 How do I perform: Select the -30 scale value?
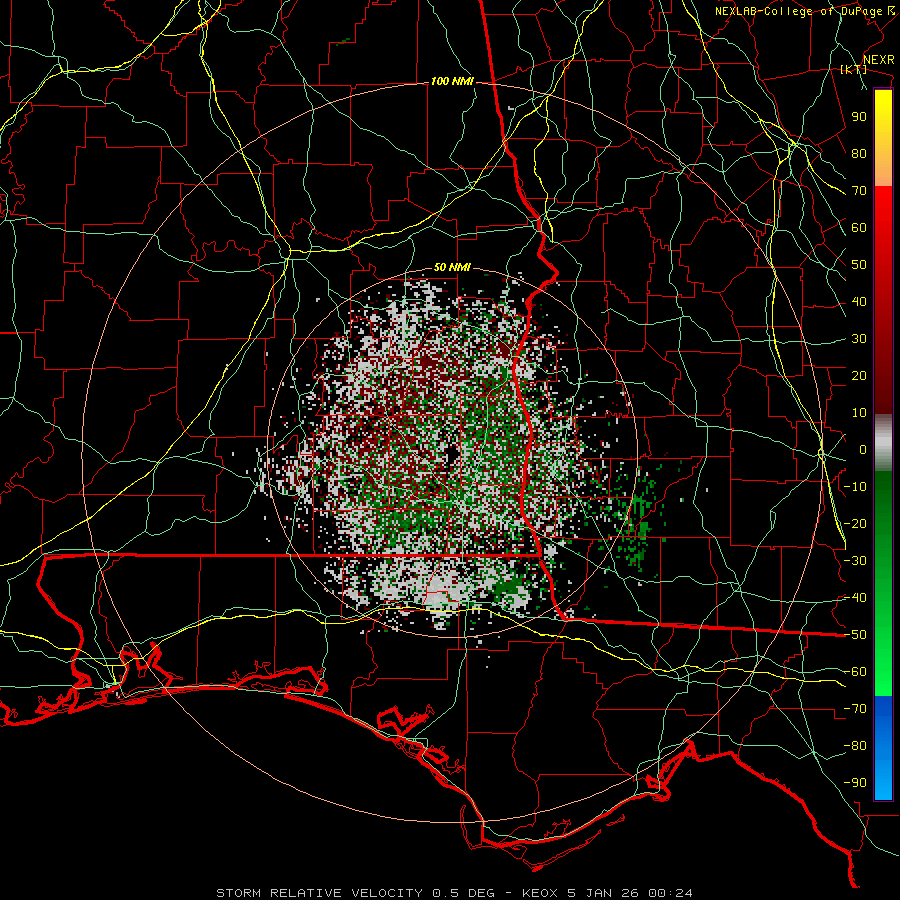pyautogui.click(x=855, y=561)
